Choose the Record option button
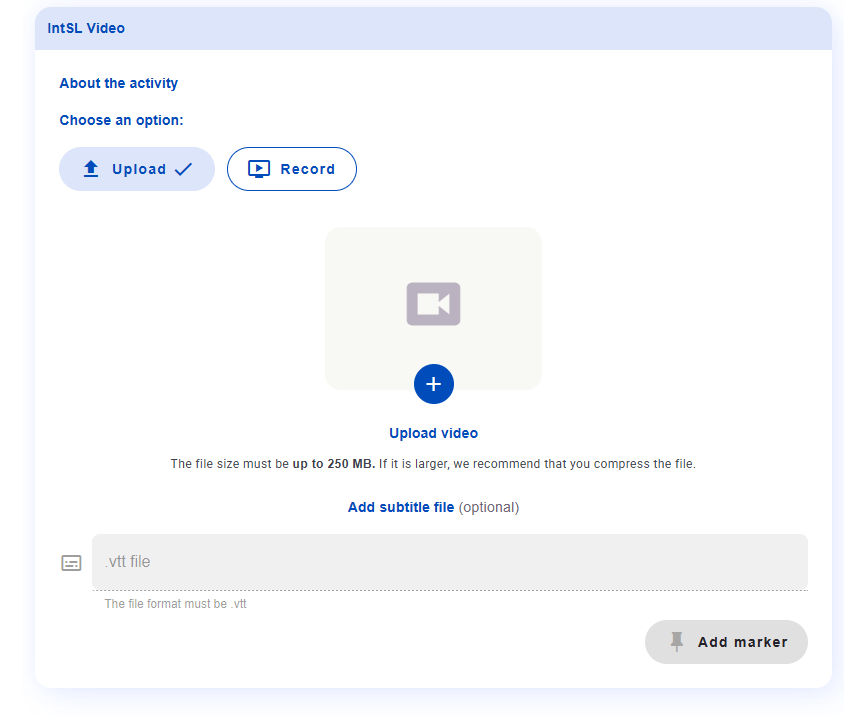862x717 pixels. tap(292, 169)
